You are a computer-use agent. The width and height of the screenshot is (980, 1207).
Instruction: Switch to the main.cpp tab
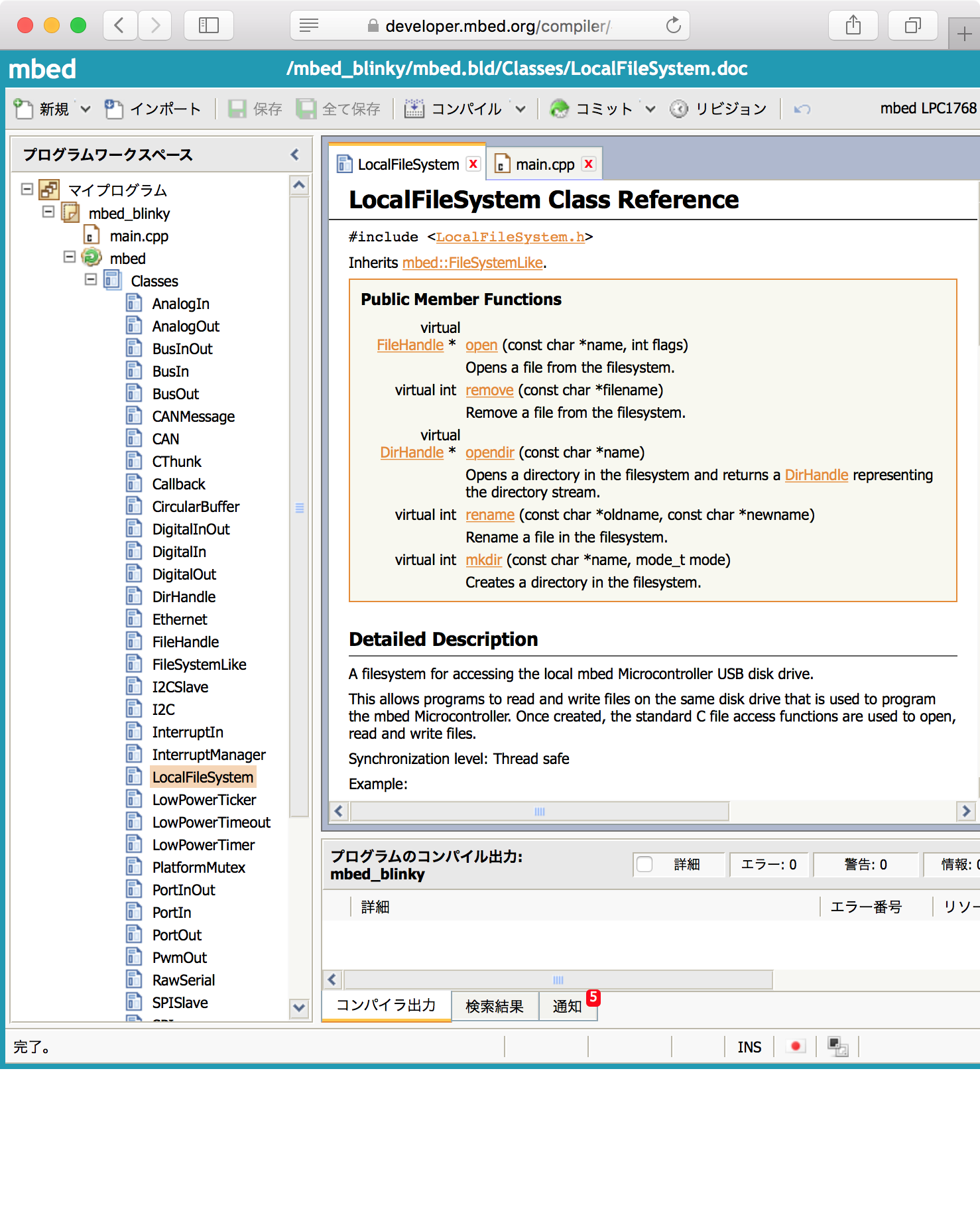pyautogui.click(x=544, y=164)
